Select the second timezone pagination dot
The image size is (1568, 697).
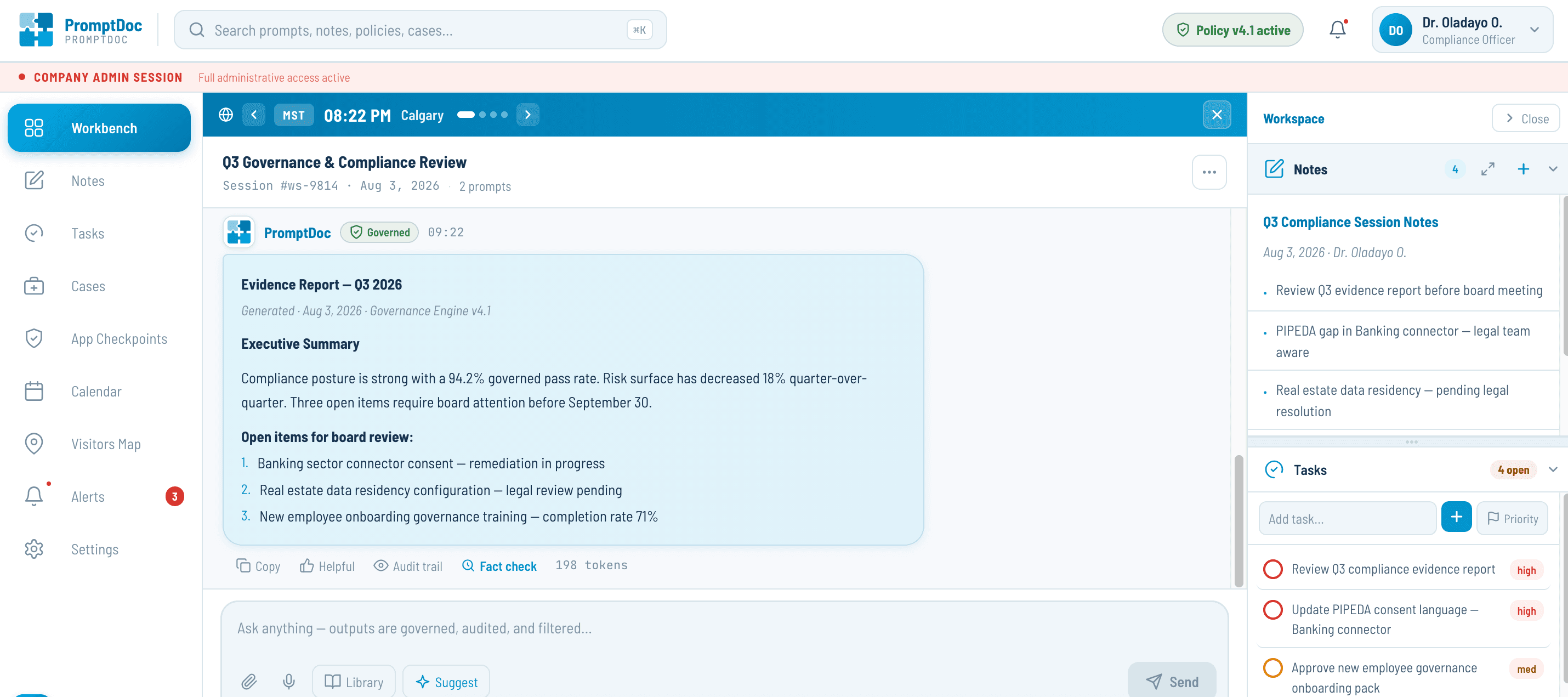point(482,115)
